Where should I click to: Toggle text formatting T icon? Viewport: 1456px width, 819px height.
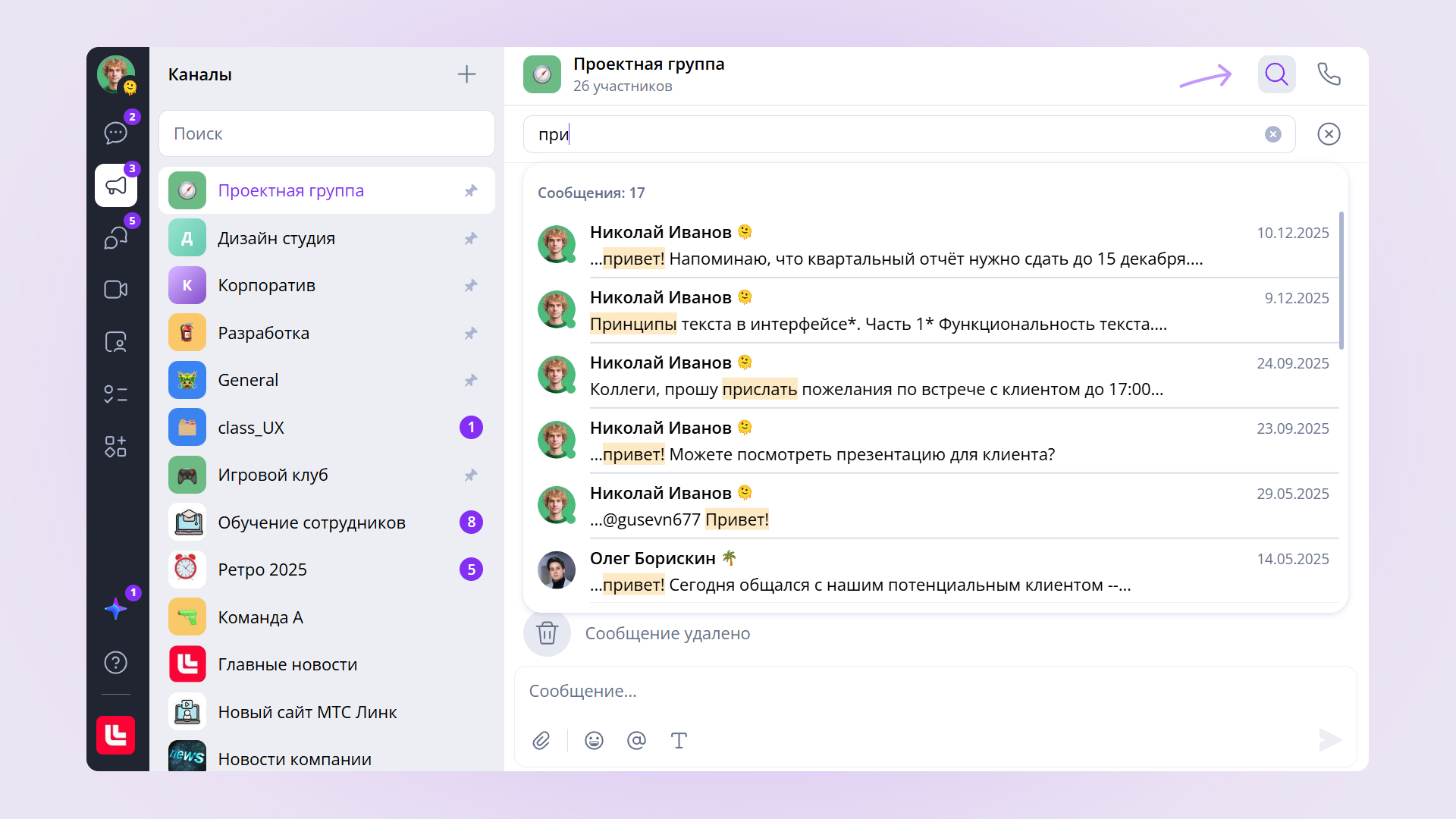[x=679, y=740]
